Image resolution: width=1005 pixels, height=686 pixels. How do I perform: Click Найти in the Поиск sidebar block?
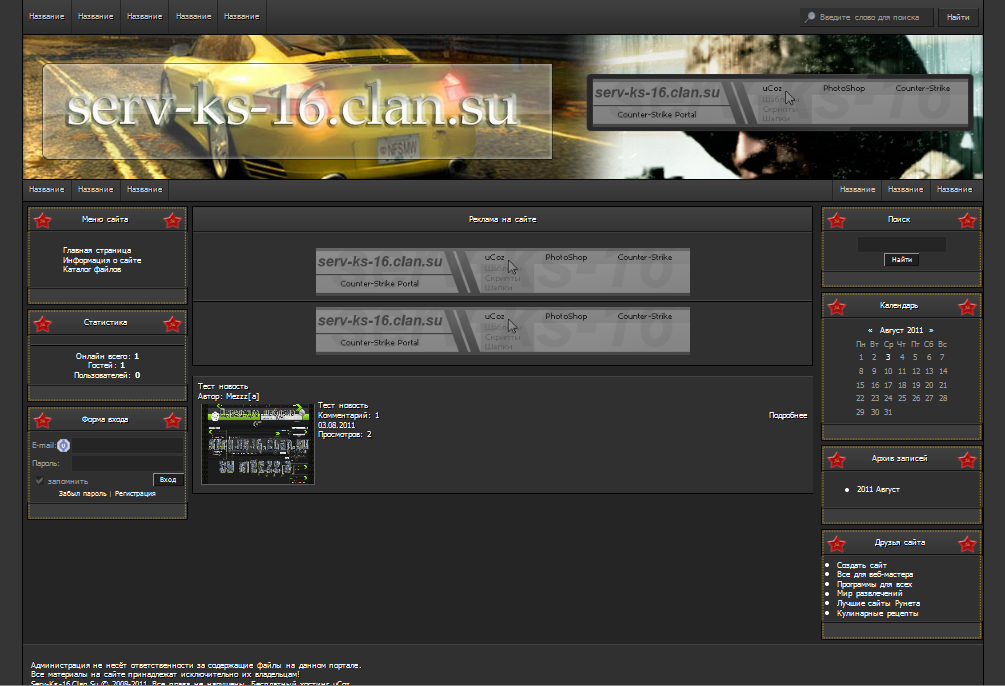(x=901, y=260)
